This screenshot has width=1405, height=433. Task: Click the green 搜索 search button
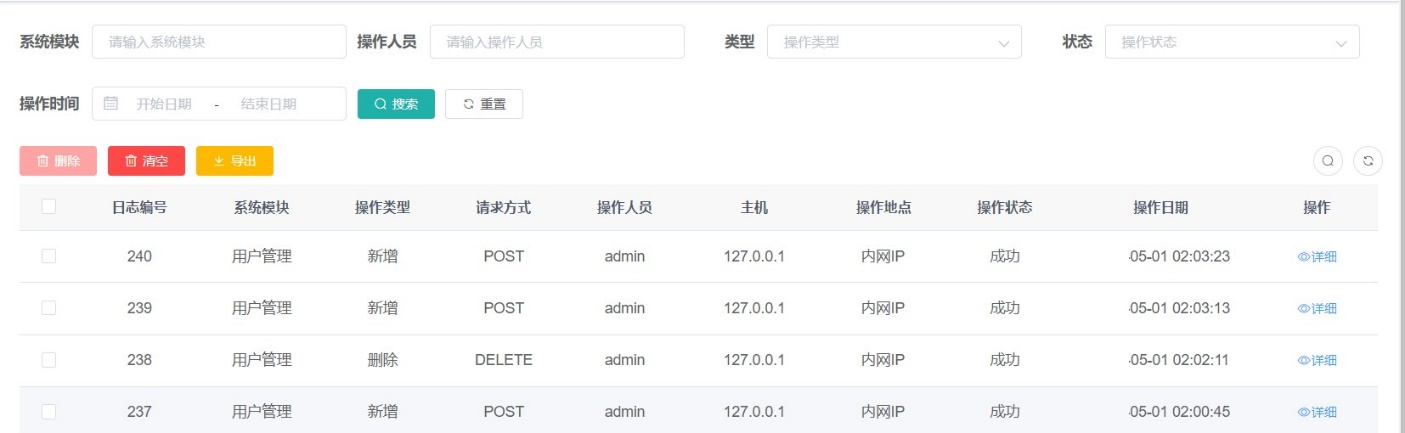coord(396,104)
